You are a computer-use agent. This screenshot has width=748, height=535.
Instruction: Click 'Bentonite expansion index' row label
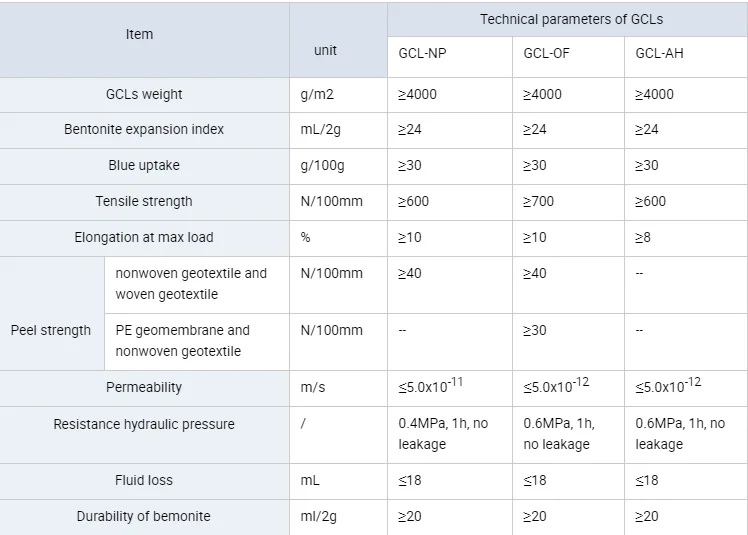coord(144,130)
